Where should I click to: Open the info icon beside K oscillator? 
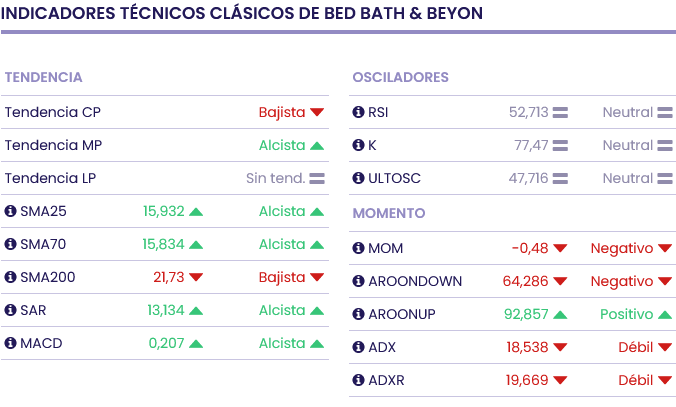pos(358,145)
